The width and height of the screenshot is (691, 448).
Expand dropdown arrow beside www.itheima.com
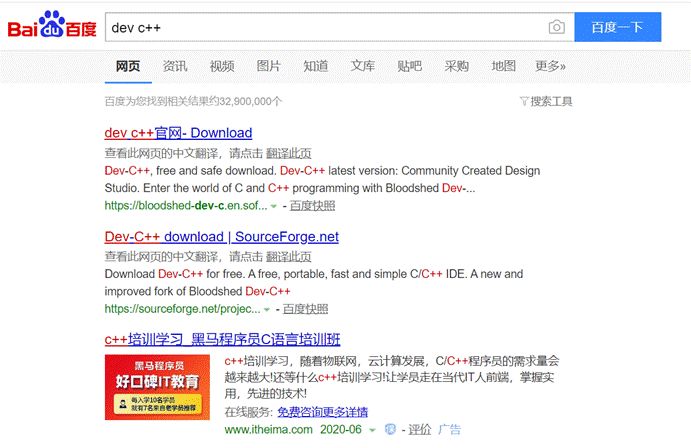coord(371,430)
